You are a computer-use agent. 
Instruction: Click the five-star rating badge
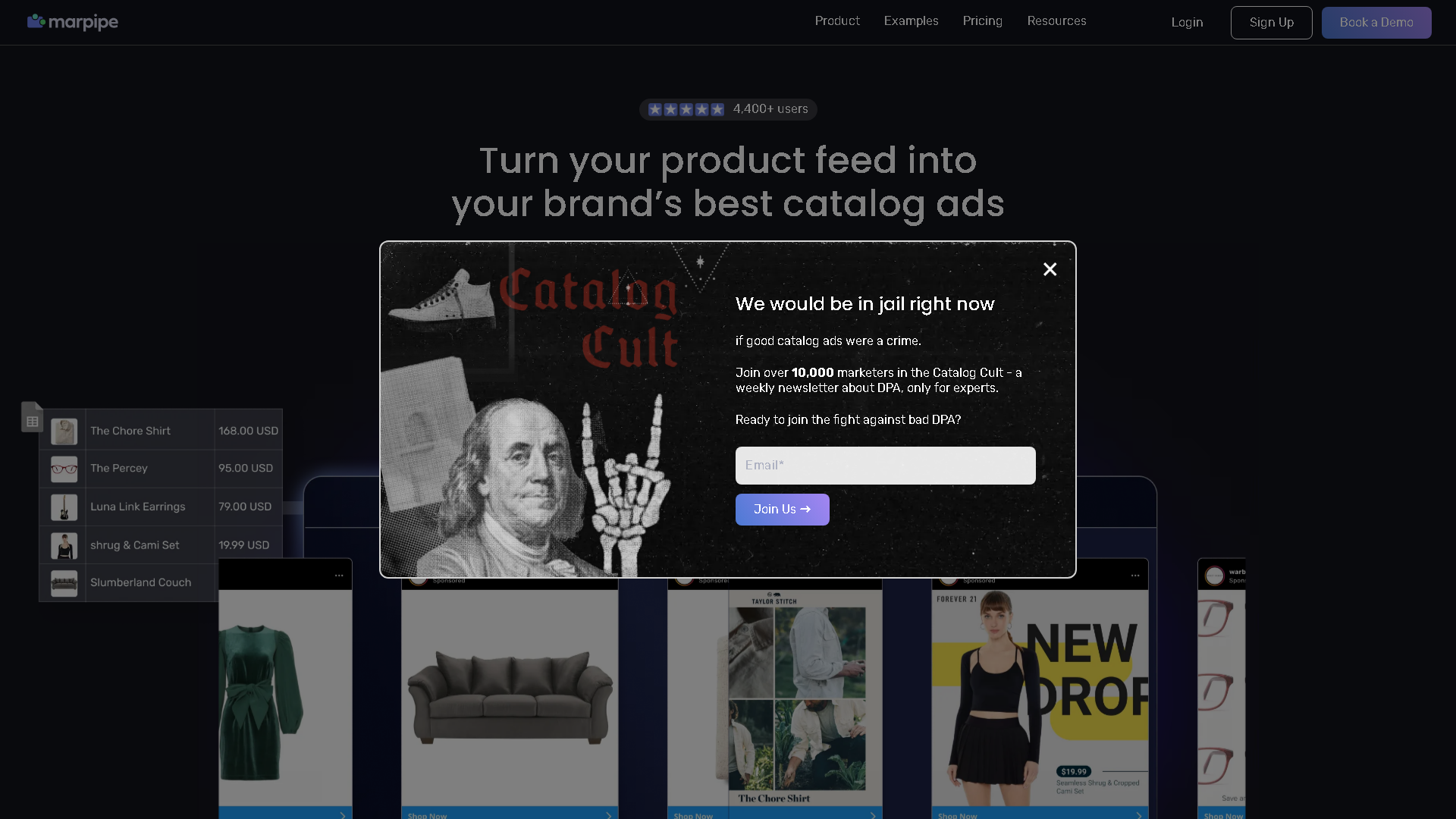728,109
